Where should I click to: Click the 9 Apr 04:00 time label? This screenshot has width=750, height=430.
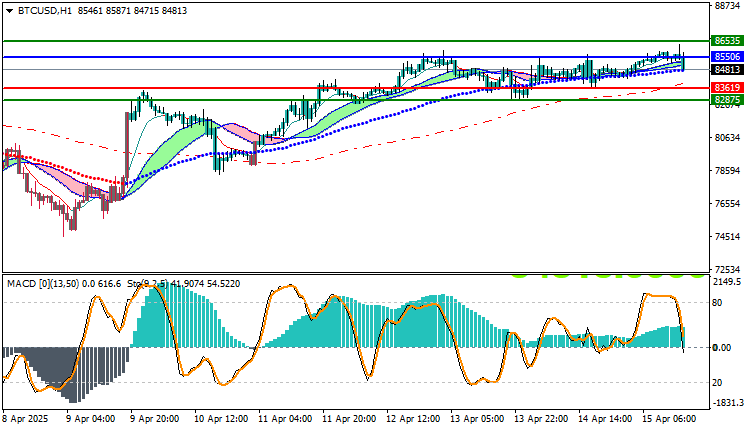coord(90,419)
